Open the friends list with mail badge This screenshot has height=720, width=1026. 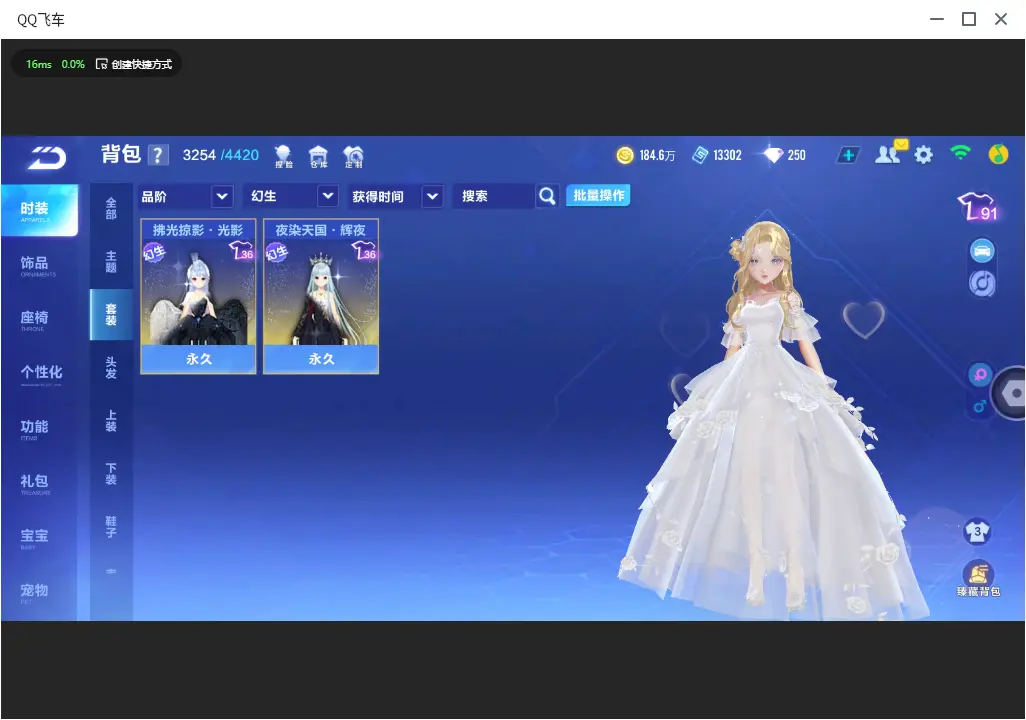(891, 153)
